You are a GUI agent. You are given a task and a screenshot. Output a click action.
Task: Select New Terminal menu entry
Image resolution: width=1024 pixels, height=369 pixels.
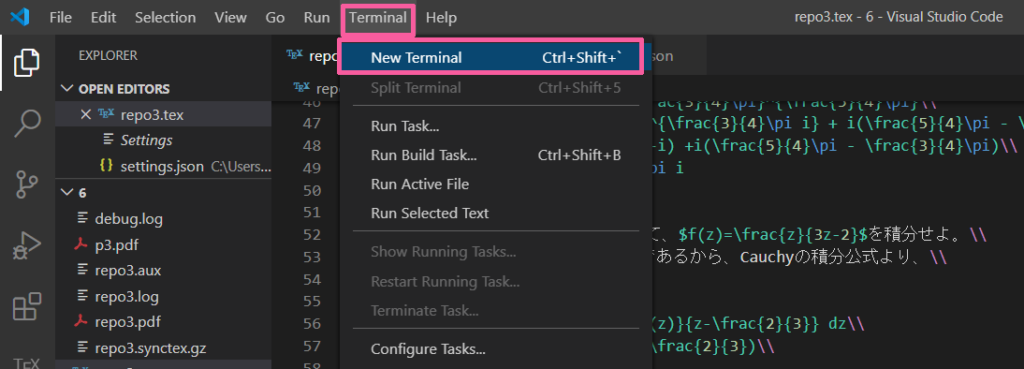point(490,57)
